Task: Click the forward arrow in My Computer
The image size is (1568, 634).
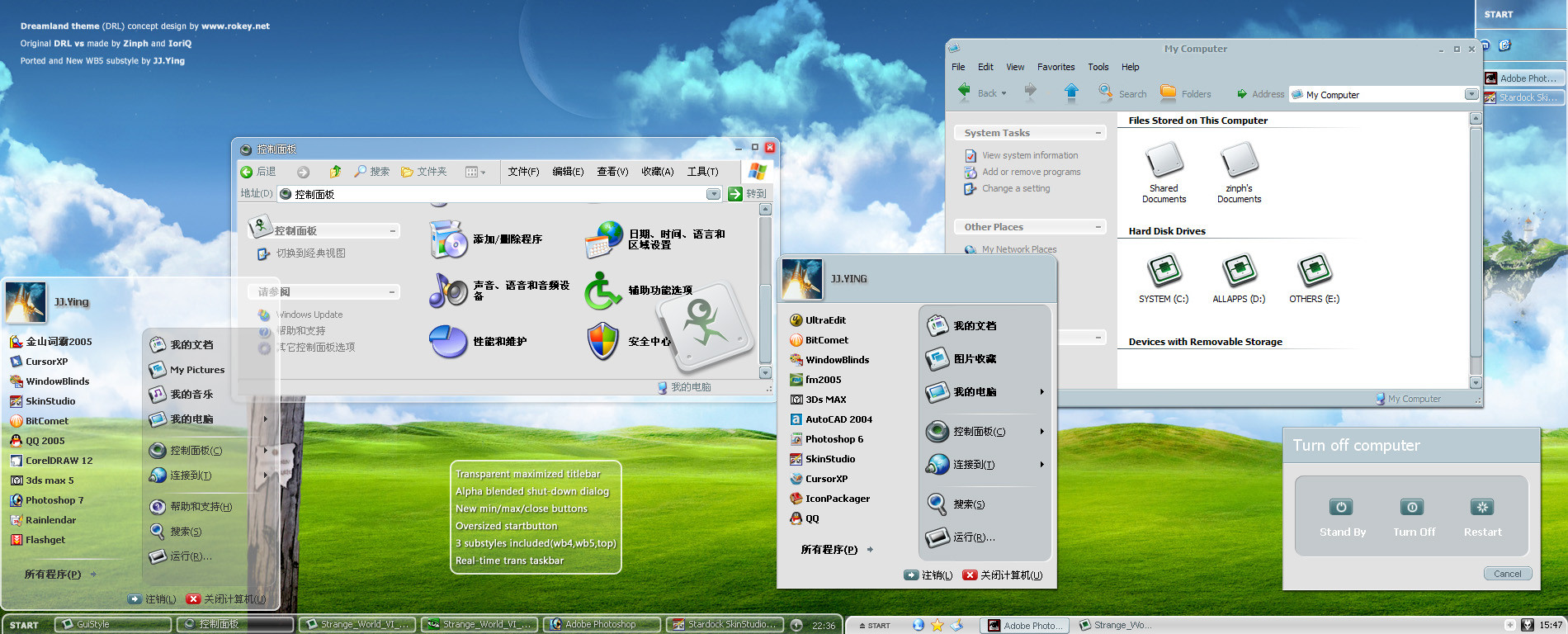Action: coord(1030,91)
